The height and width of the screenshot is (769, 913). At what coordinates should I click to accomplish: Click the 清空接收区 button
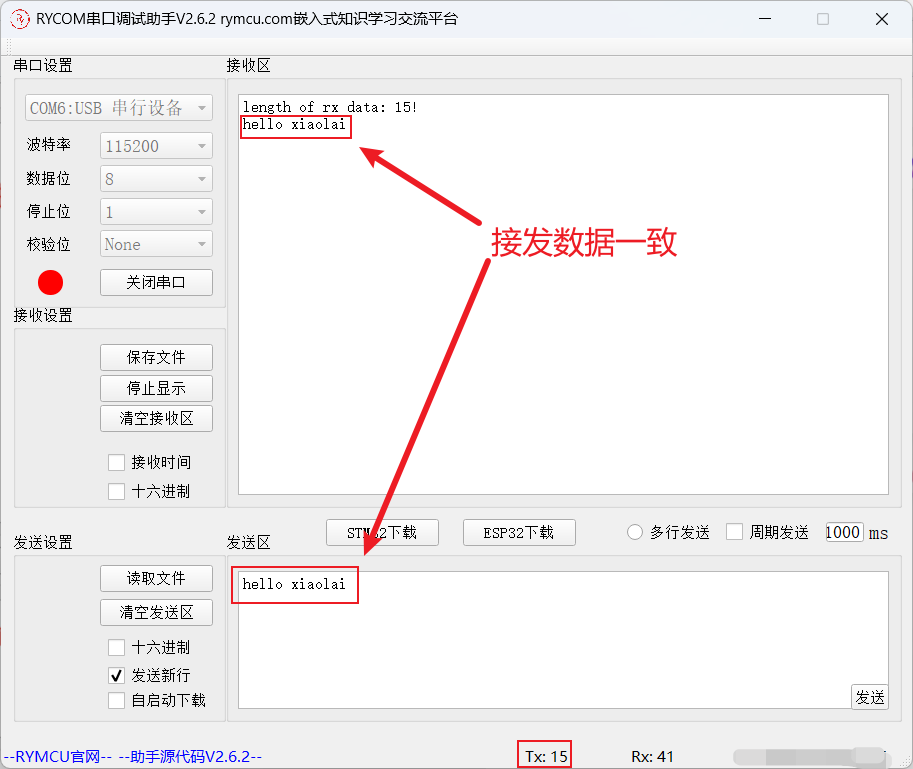(156, 418)
